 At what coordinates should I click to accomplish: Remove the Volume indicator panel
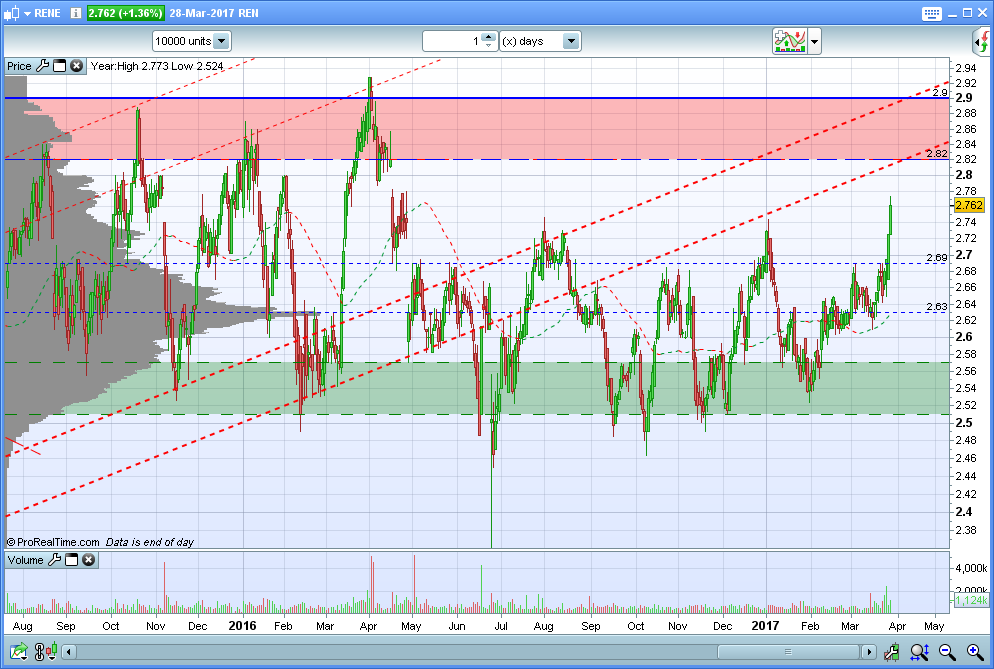(88, 560)
